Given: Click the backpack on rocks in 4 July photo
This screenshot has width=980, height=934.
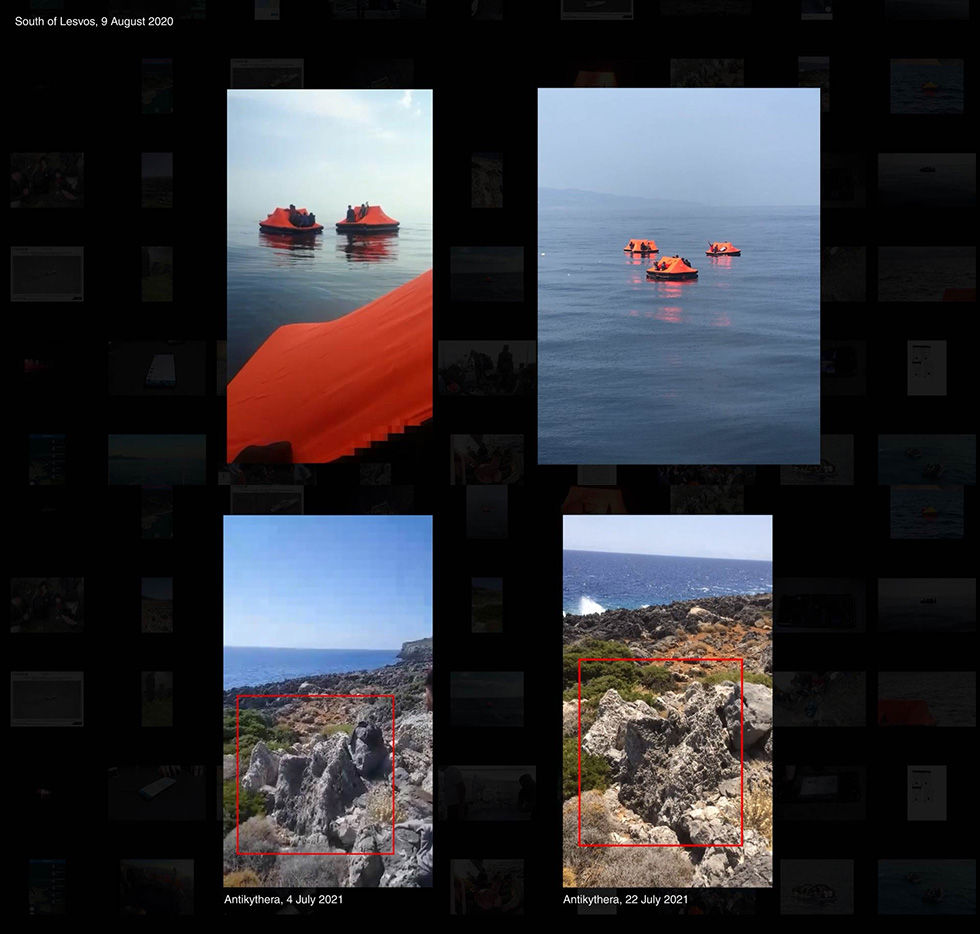Looking at the screenshot, I should tap(369, 741).
